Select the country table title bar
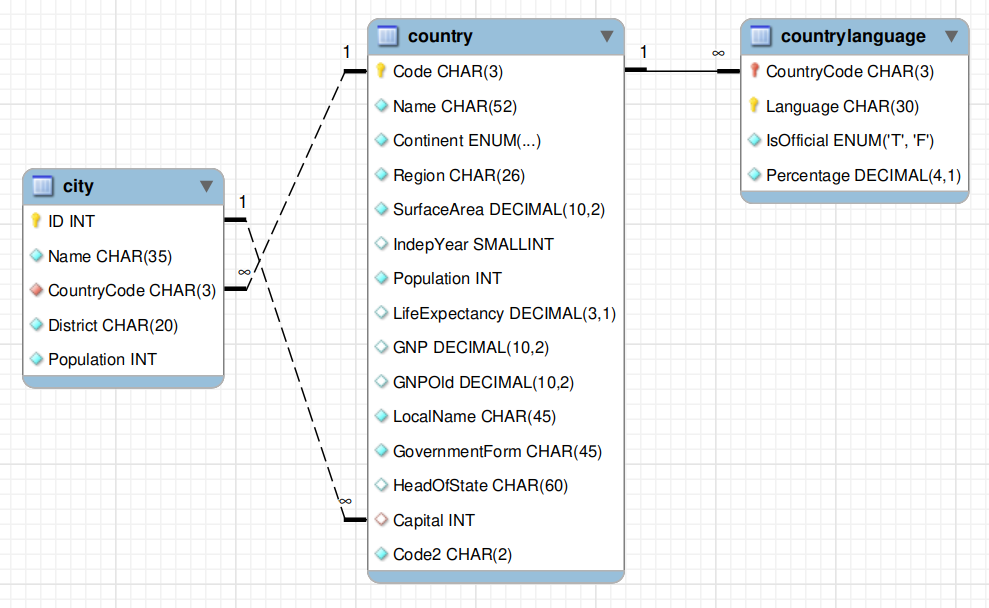Viewport: 989px width, 608px height. pos(496,37)
